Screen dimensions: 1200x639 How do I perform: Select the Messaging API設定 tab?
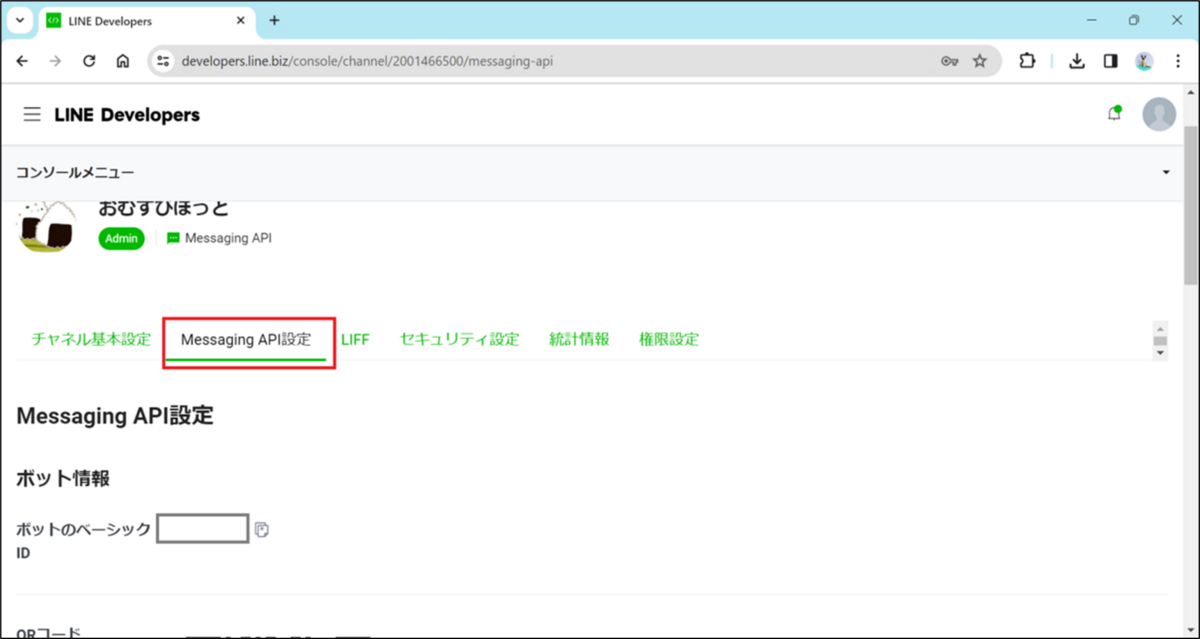pos(246,339)
